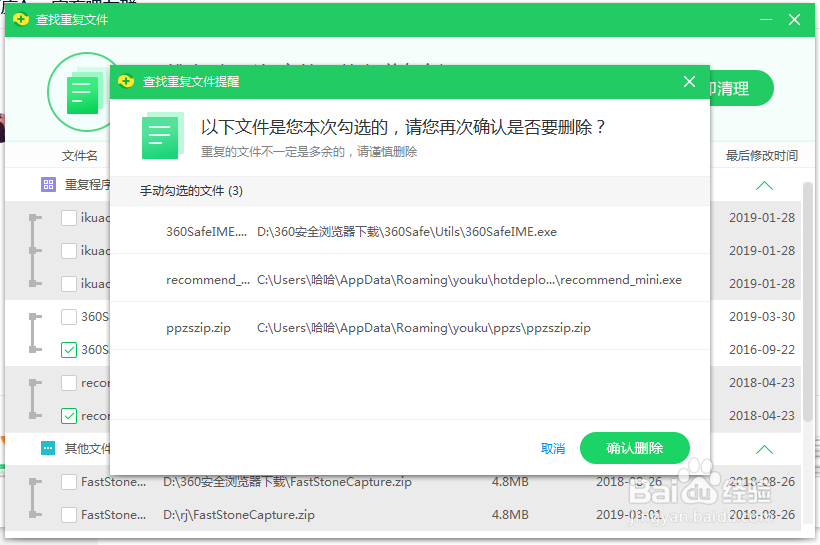Check FastStoneCapture.zip in 360安全浏览器下载 folder
Image resolution: width=820 pixels, height=545 pixels.
pos(69,482)
